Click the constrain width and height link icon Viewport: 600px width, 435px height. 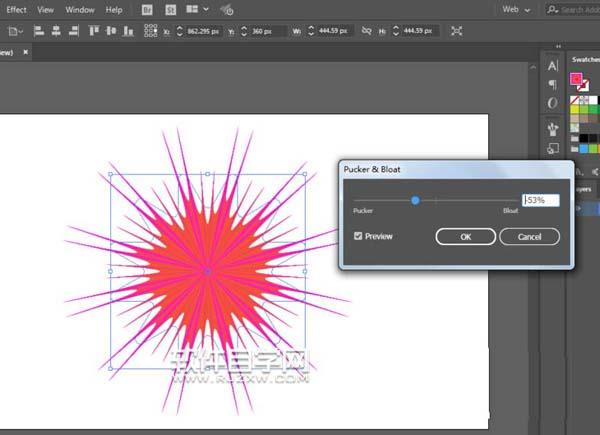coord(366,32)
